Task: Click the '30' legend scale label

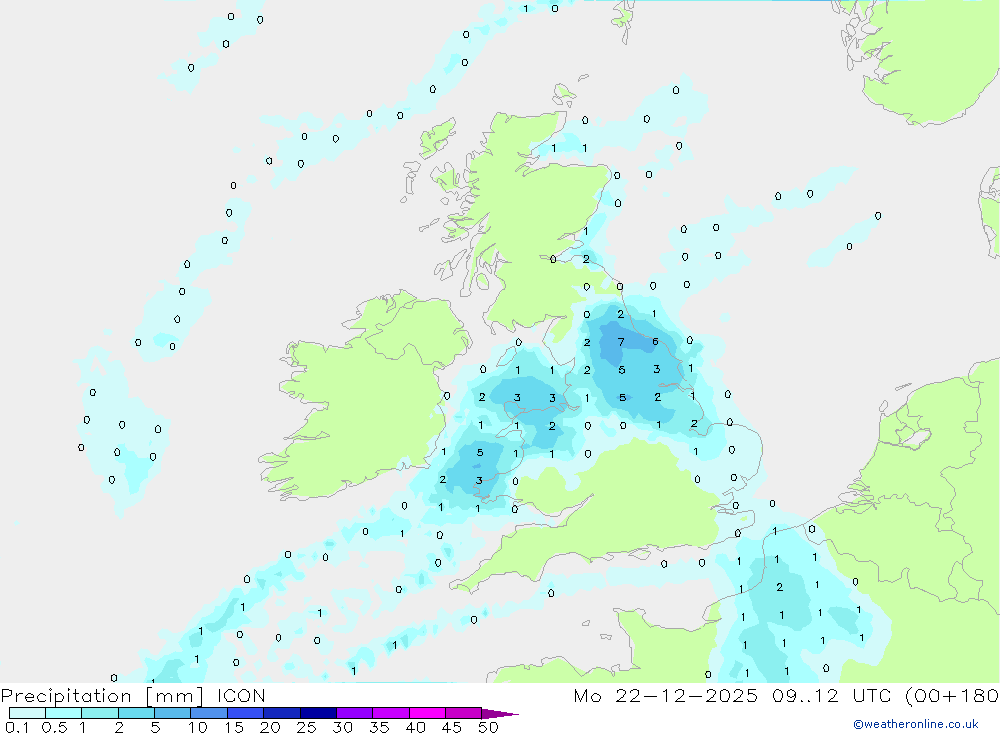Action: tap(343, 727)
